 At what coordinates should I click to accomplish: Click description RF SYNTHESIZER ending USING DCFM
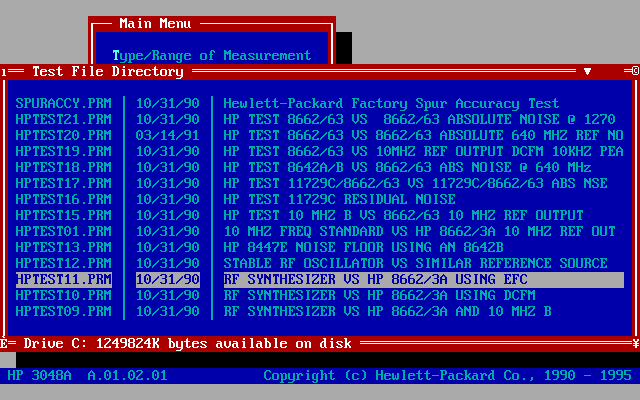pos(379,295)
